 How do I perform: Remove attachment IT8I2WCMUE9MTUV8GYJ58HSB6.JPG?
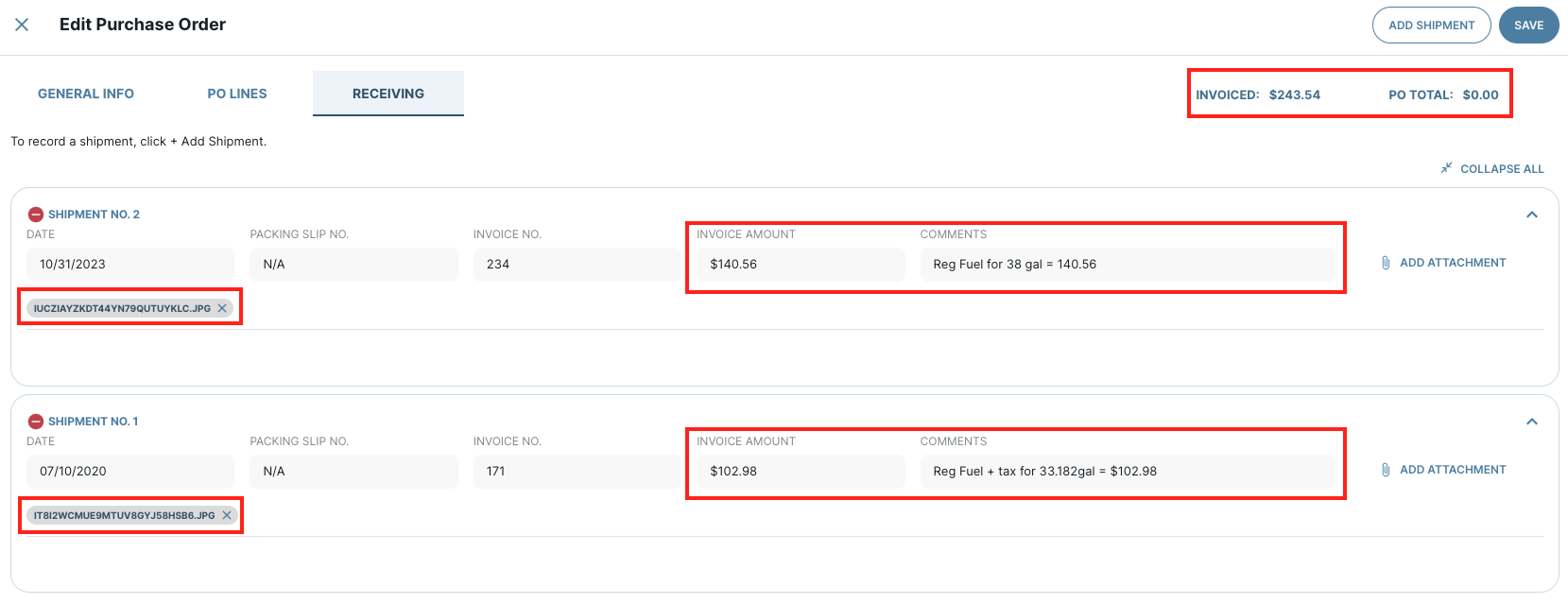tap(227, 515)
